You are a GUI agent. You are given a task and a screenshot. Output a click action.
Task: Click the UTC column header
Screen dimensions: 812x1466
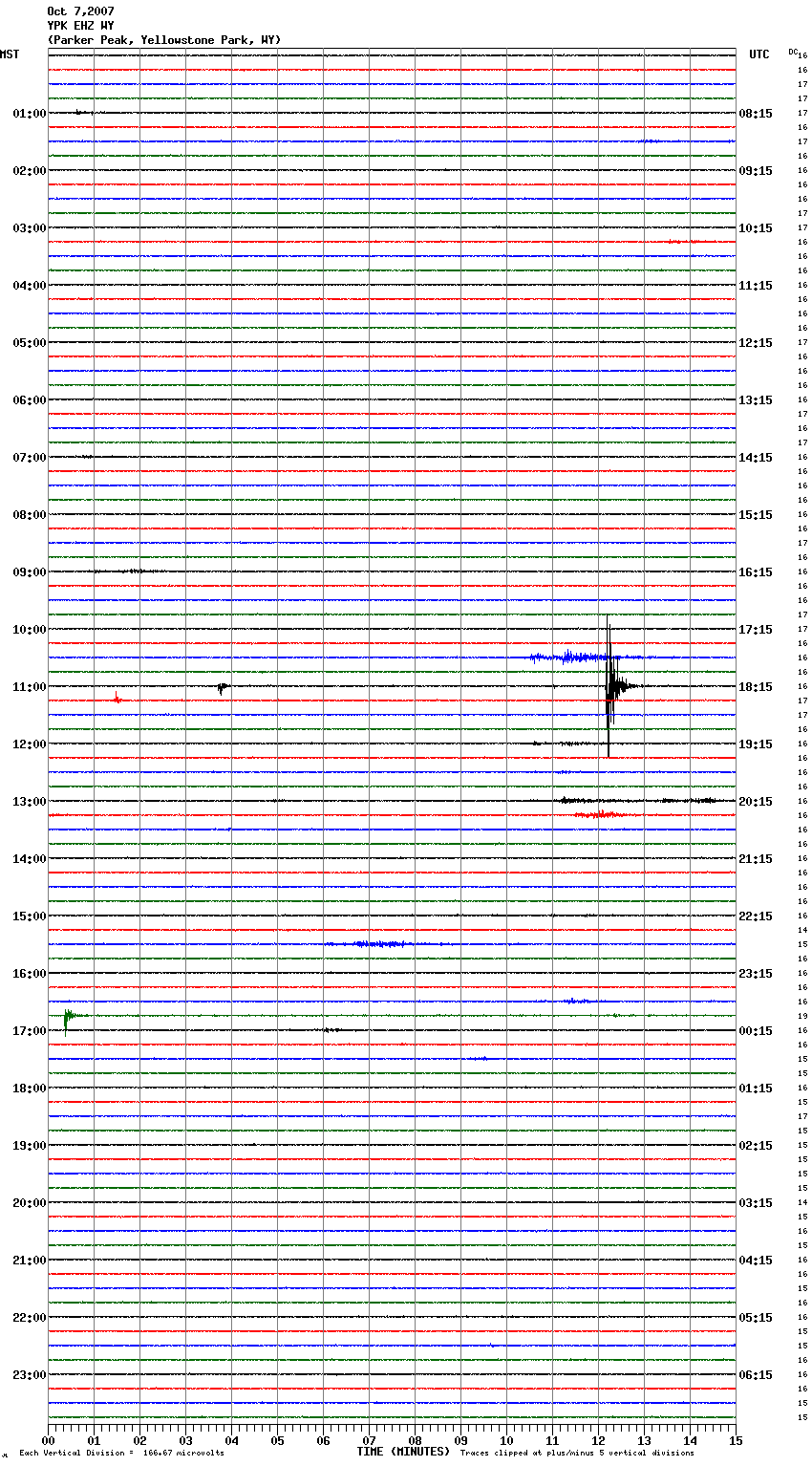pos(759,54)
